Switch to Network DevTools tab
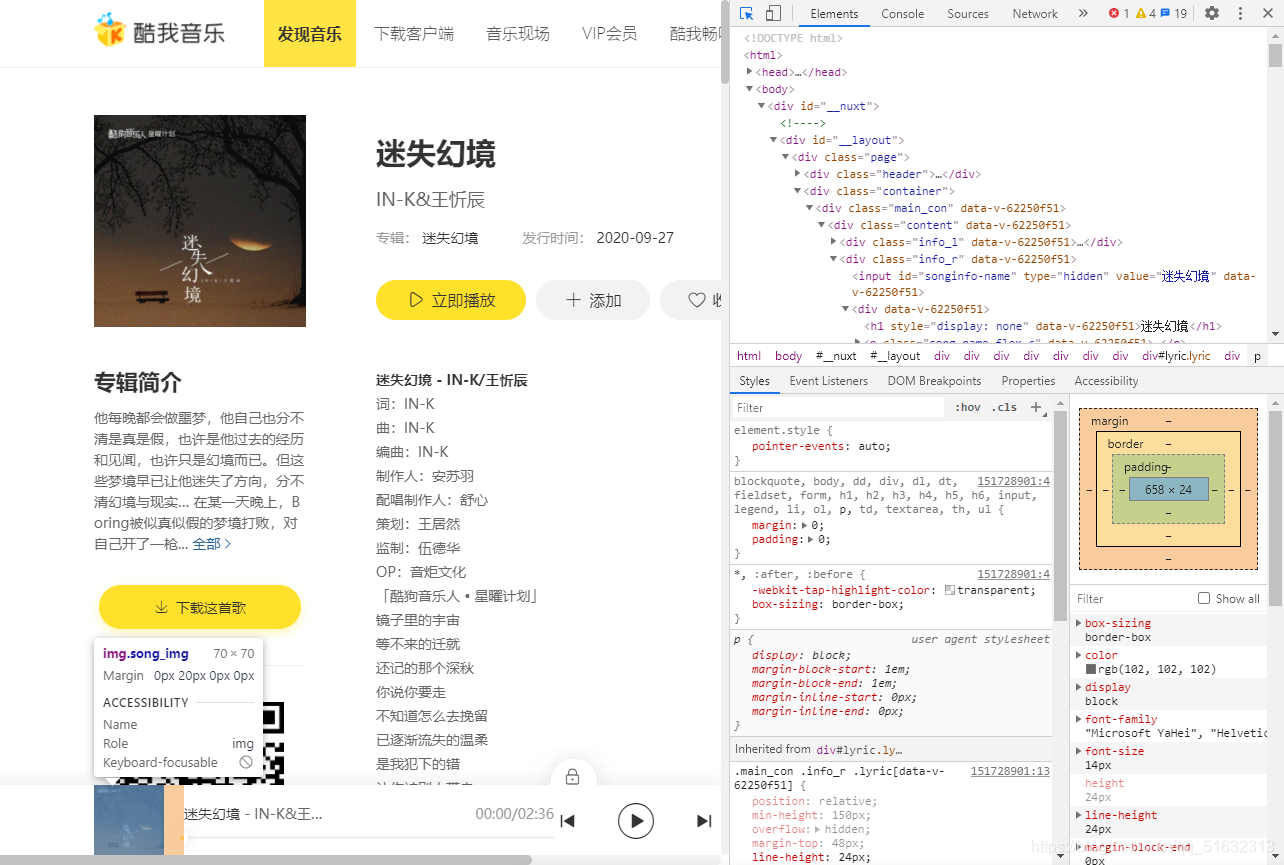Screen dimensions: 1284x865 pyautogui.click(x=1035, y=13)
